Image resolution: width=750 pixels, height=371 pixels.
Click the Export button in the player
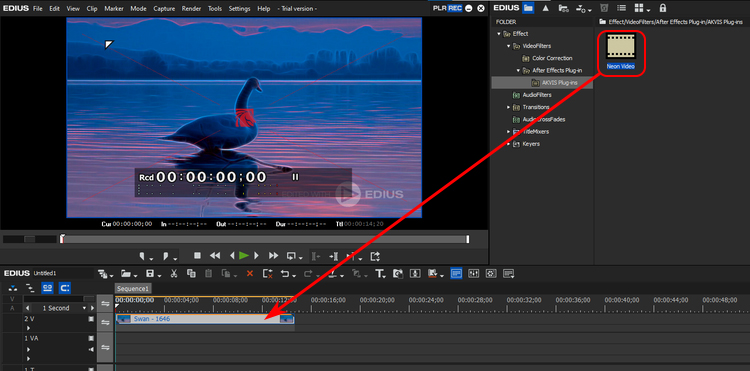click(375, 256)
